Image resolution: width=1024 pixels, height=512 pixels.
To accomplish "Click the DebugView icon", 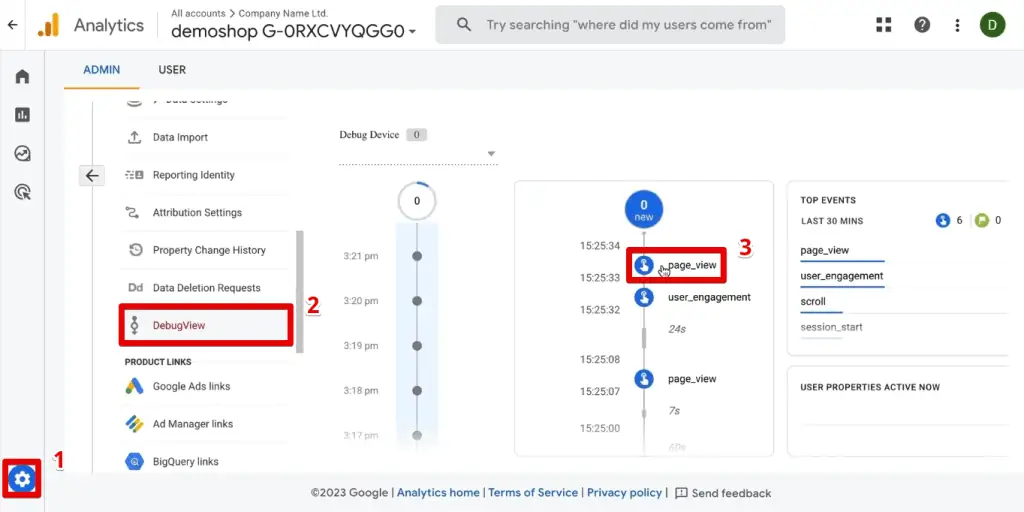I will pyautogui.click(x=134, y=325).
